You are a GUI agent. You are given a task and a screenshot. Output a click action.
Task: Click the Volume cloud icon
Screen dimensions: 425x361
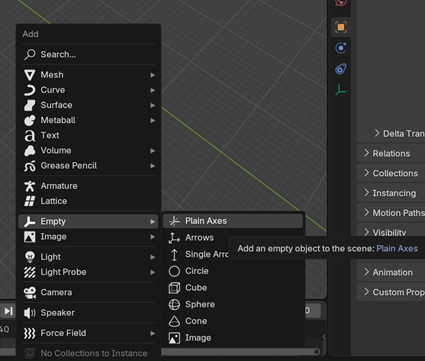coord(30,151)
